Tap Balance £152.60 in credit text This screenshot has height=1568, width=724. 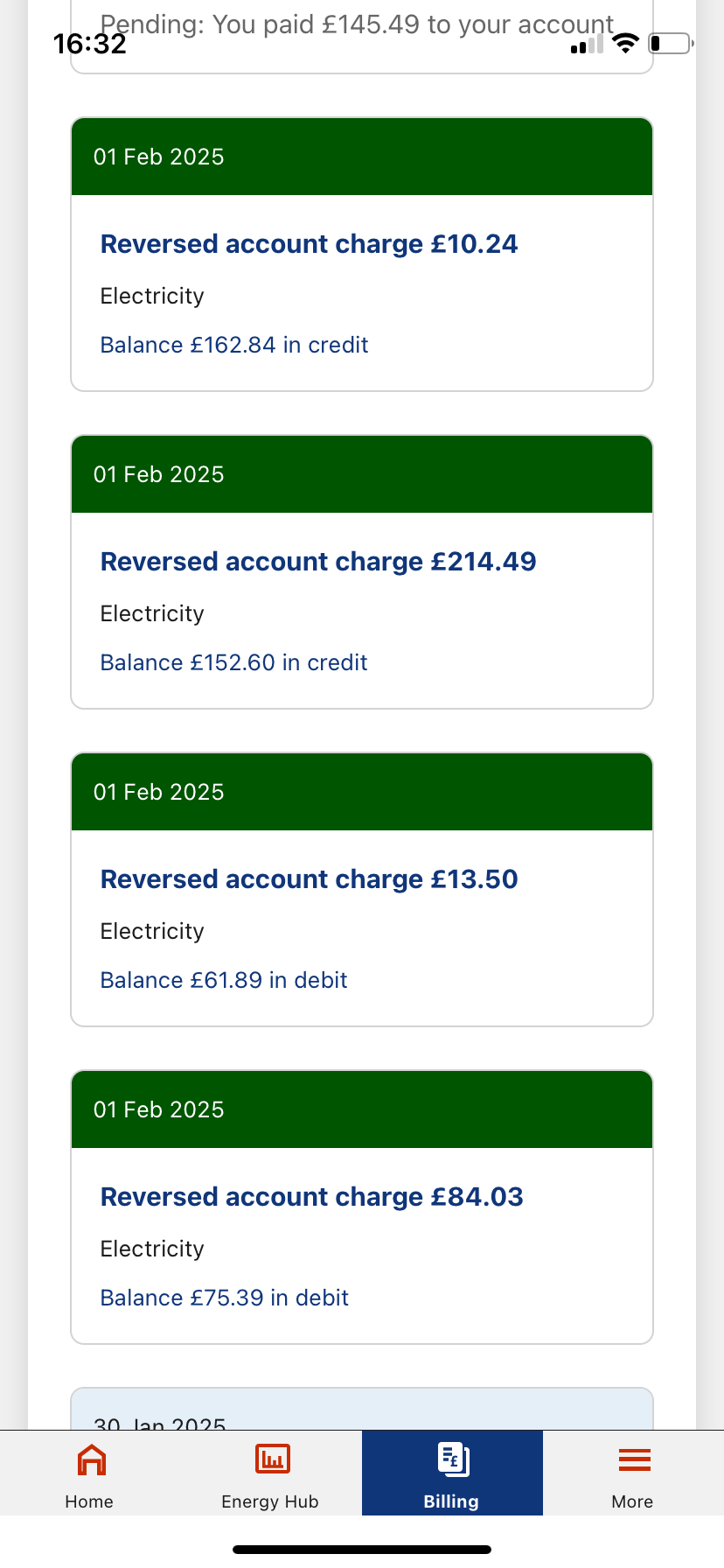233,662
